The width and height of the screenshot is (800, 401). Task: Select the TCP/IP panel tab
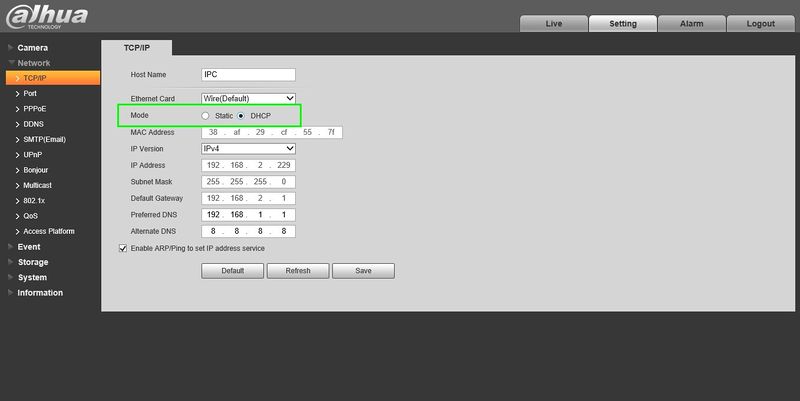pos(137,47)
